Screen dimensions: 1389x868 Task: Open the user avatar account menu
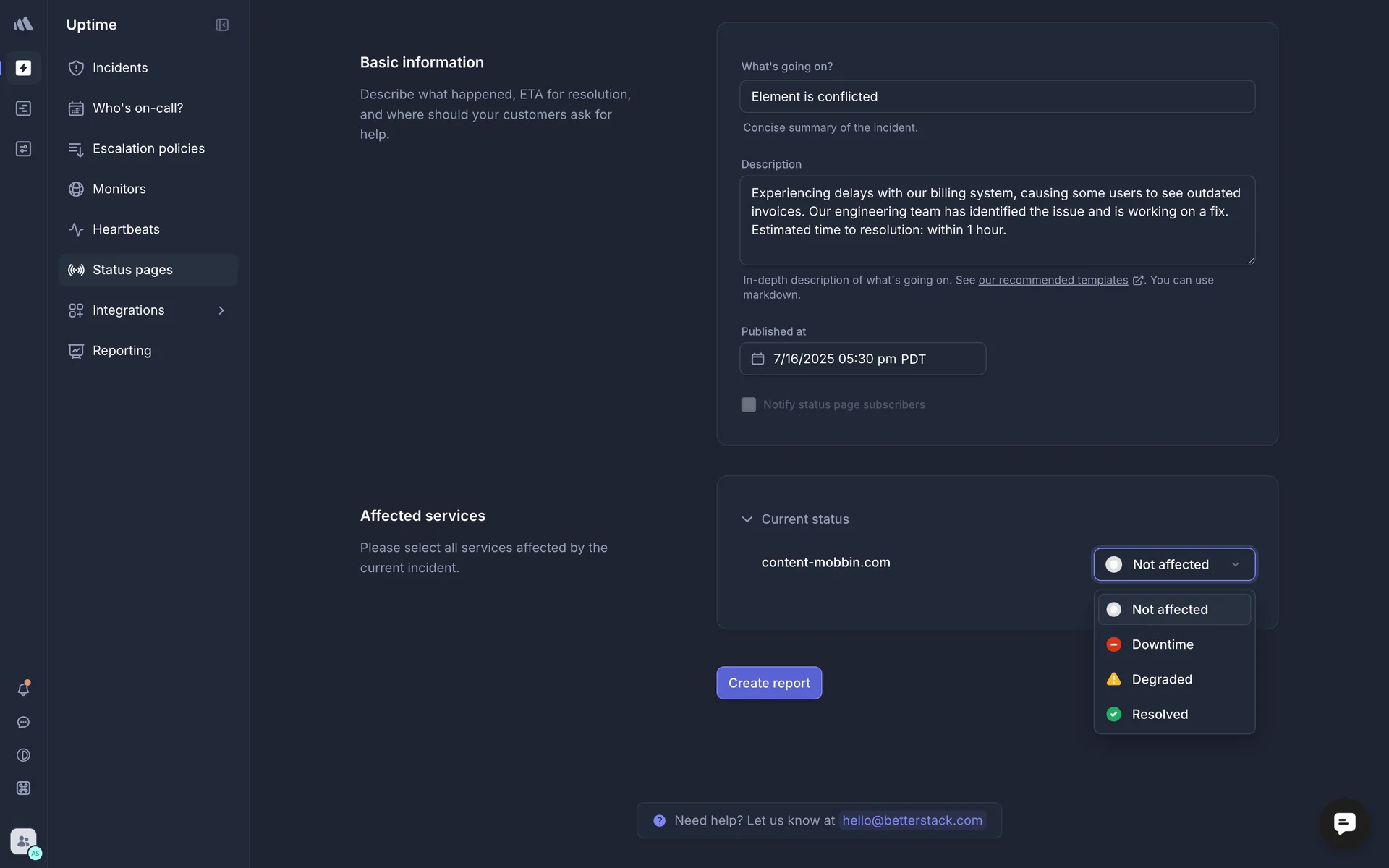(24, 842)
